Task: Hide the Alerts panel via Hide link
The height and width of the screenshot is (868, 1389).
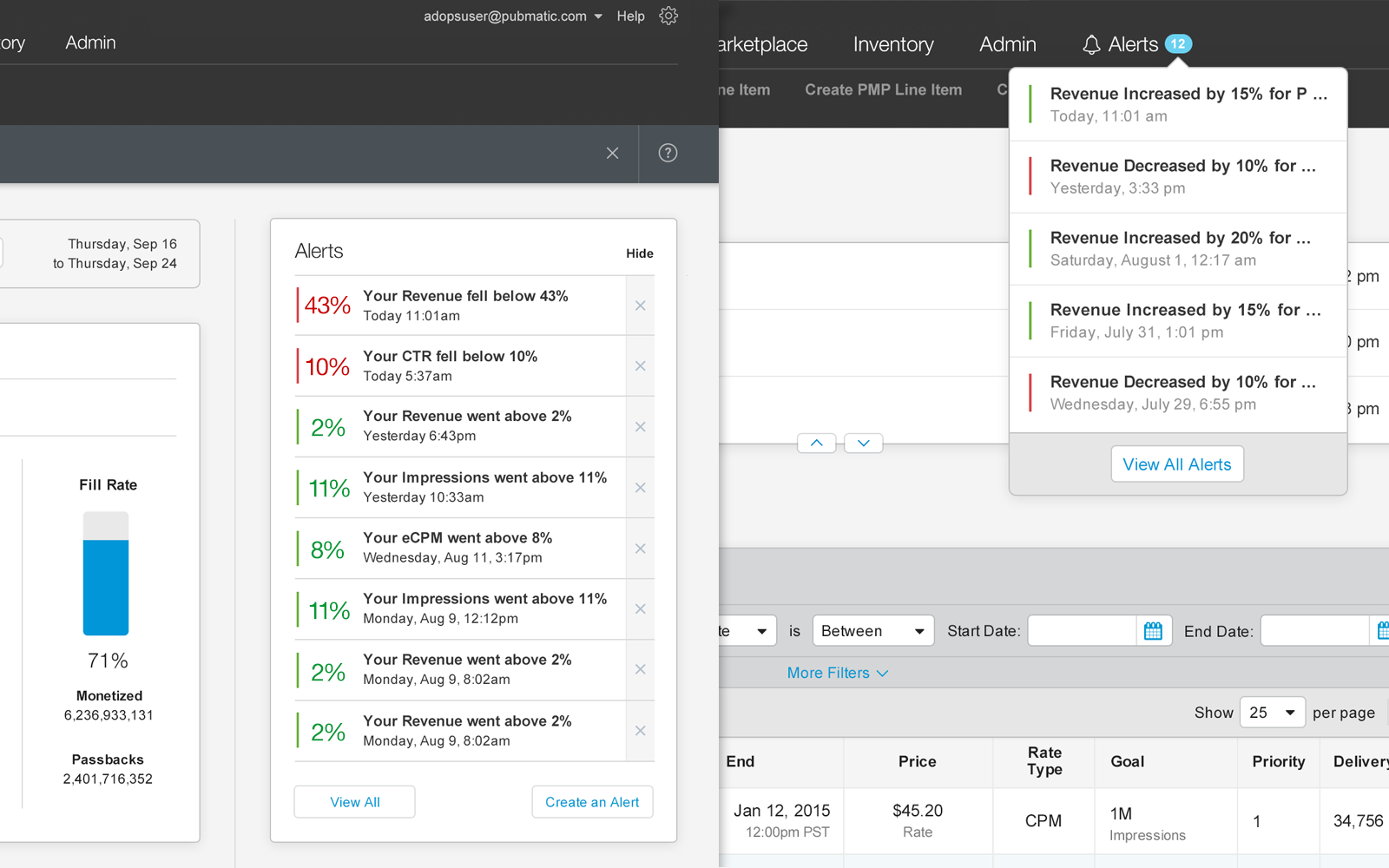Action: [x=639, y=253]
